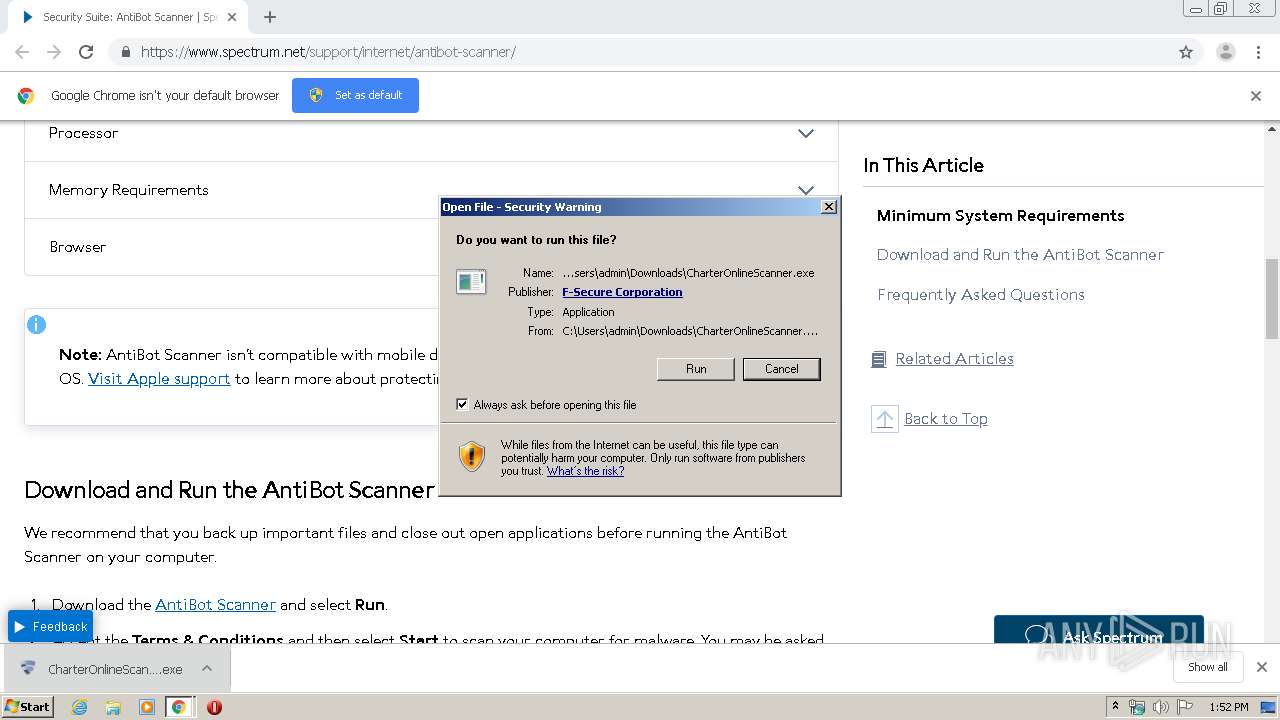The image size is (1280, 720).
Task: Click the browser back arrow
Action: (x=22, y=52)
